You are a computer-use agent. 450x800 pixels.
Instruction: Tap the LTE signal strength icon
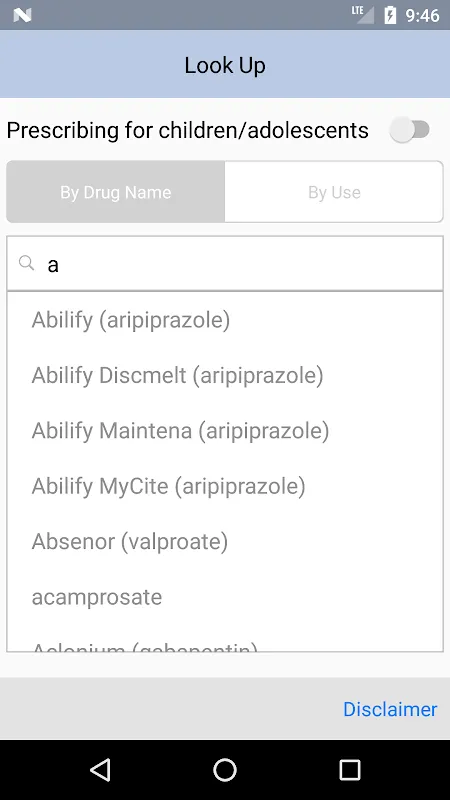click(362, 15)
